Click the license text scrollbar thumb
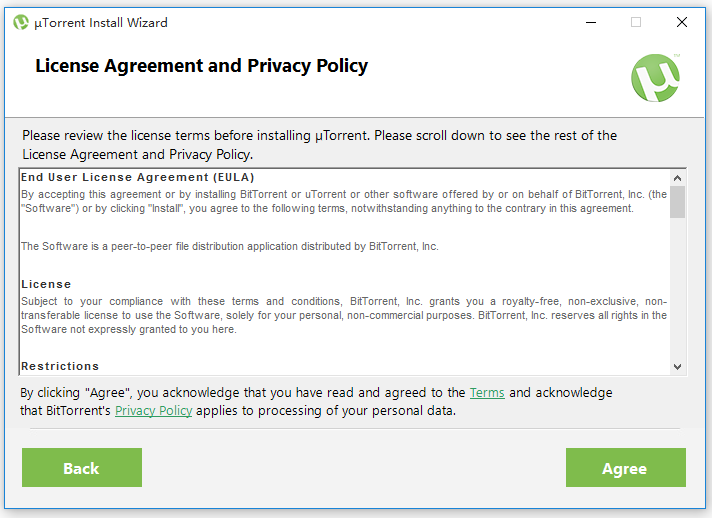 pos(678,200)
